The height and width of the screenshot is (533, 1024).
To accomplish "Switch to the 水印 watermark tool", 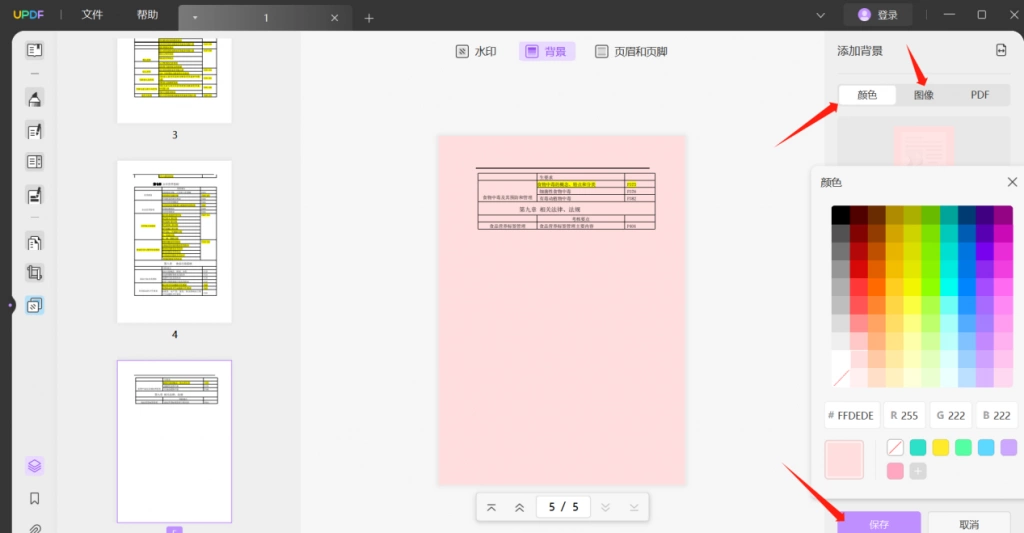I will (476, 52).
